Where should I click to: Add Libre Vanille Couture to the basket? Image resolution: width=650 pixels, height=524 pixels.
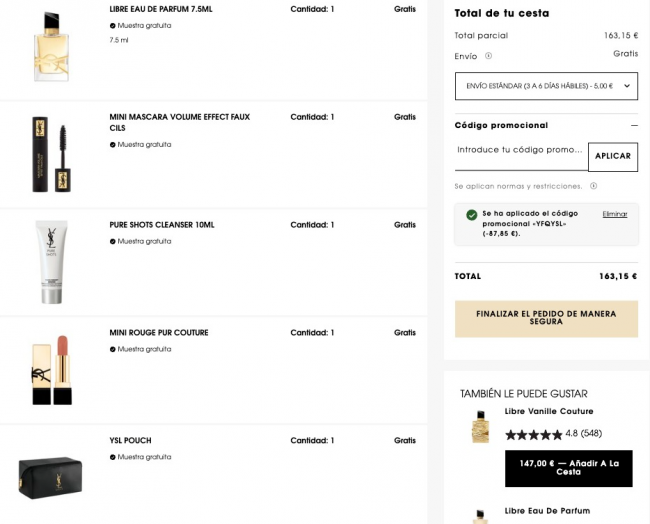[568, 468]
